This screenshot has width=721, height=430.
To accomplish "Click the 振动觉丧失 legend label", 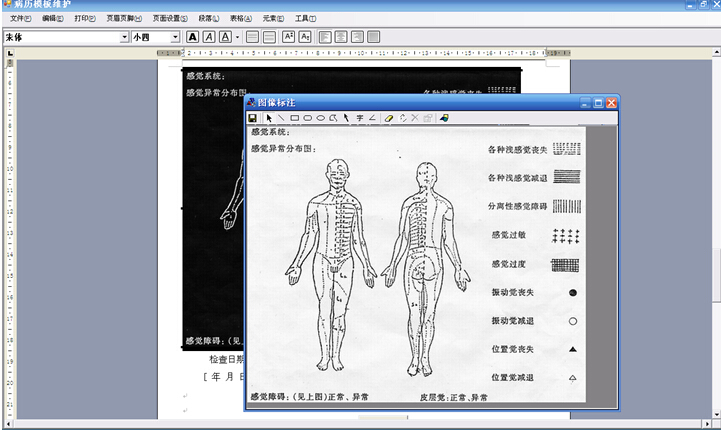I will pos(513,292).
